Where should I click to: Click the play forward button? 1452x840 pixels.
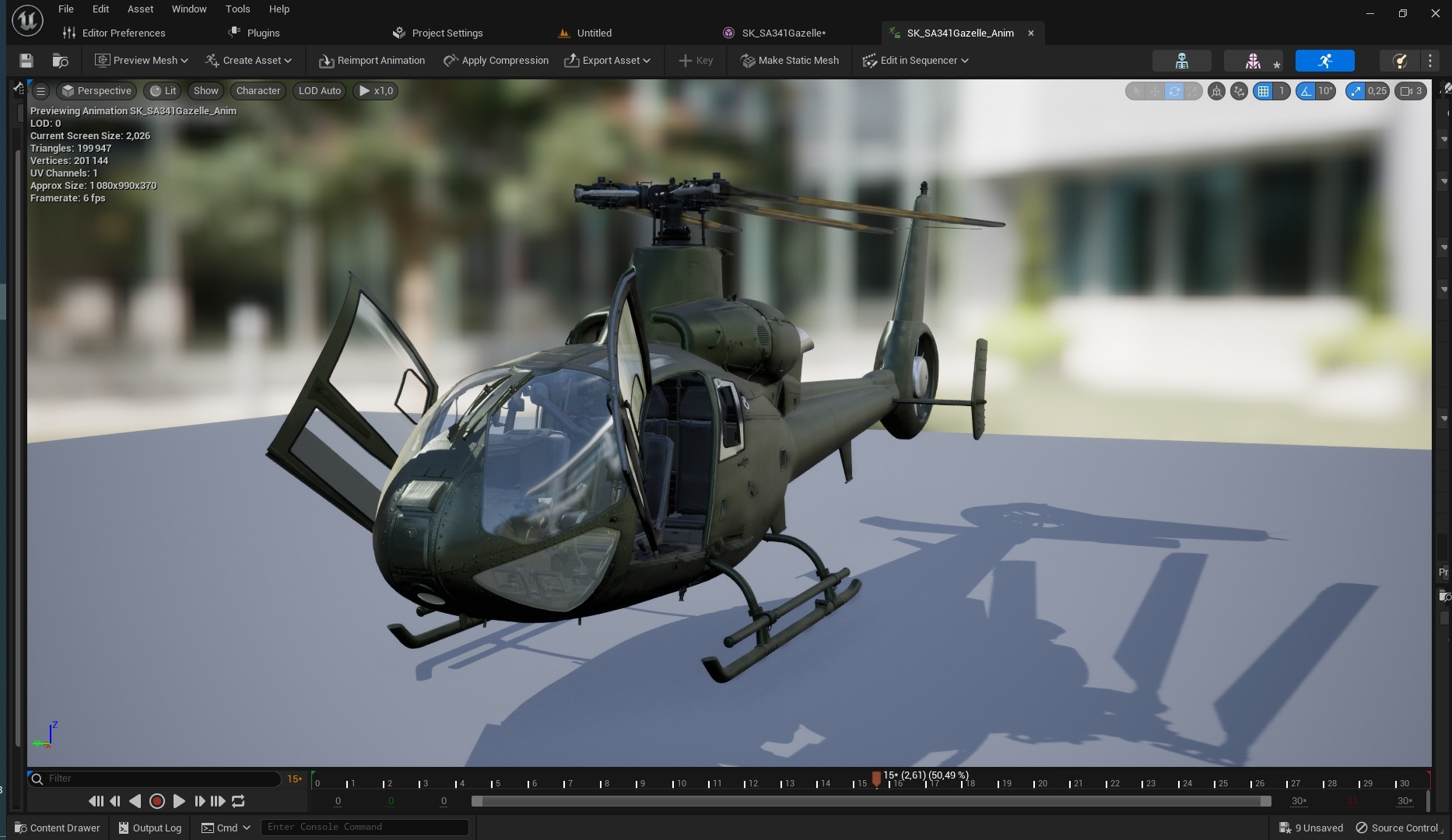[178, 800]
